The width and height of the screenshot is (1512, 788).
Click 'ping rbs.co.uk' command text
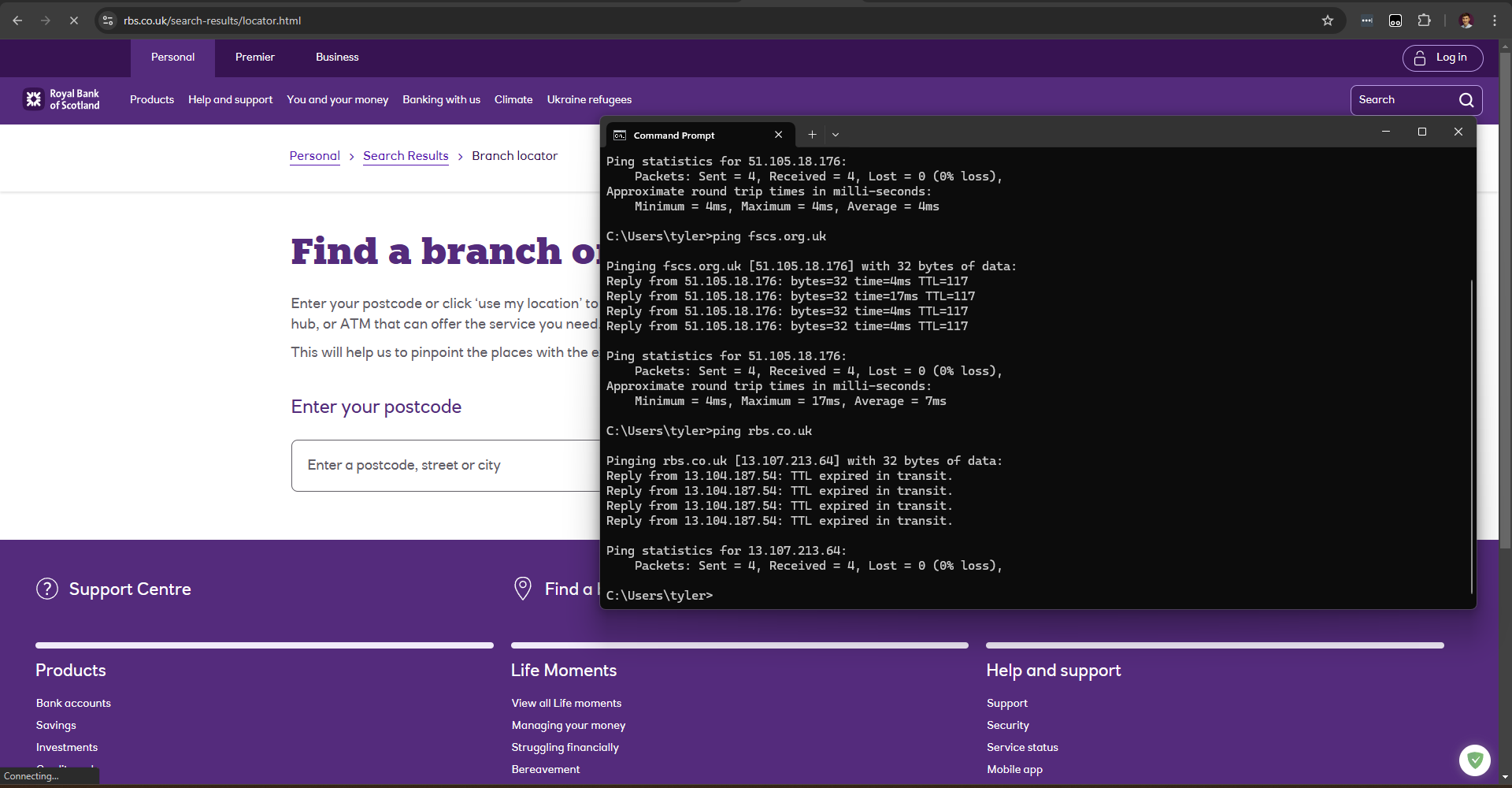coord(762,431)
